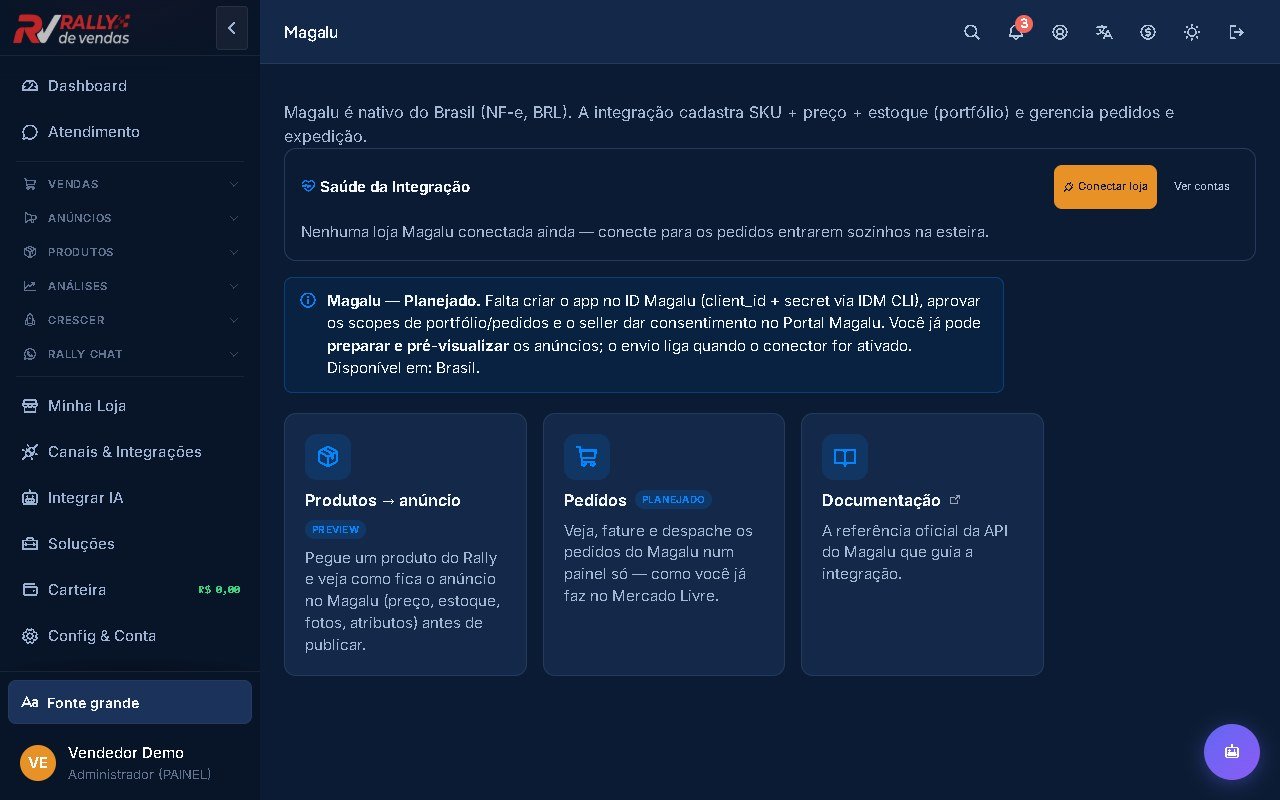Click the Saúde da Integração heading

click(395, 187)
